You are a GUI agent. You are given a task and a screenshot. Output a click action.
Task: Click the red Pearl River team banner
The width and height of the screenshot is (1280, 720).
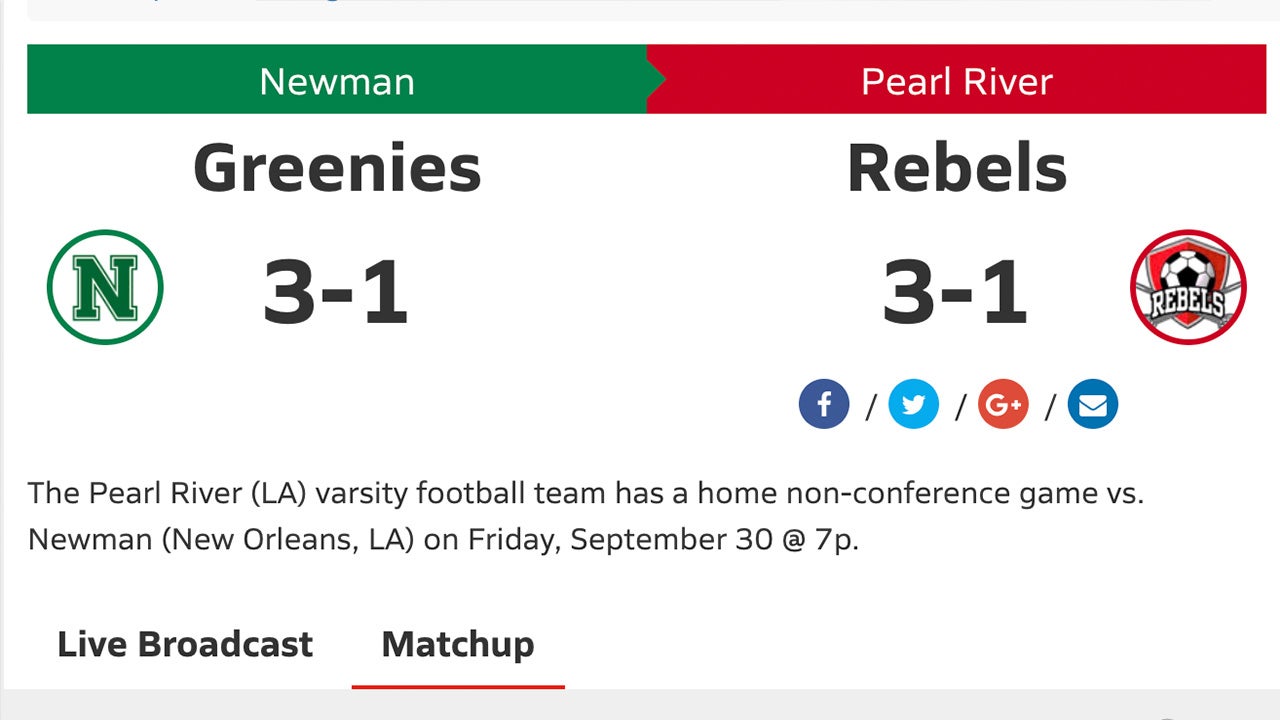coord(955,80)
